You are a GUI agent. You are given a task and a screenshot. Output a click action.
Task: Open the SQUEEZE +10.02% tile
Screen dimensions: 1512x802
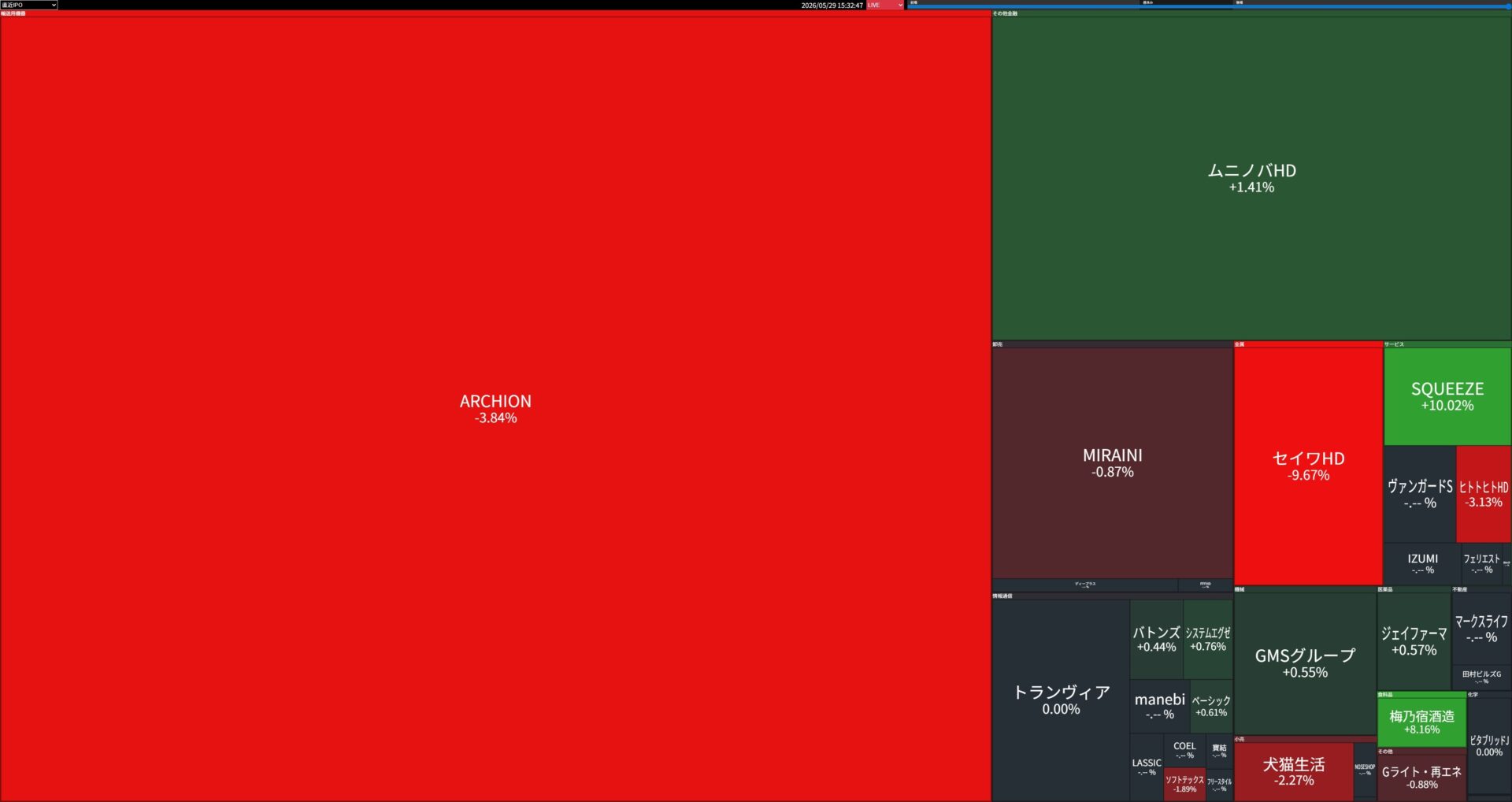click(1447, 396)
